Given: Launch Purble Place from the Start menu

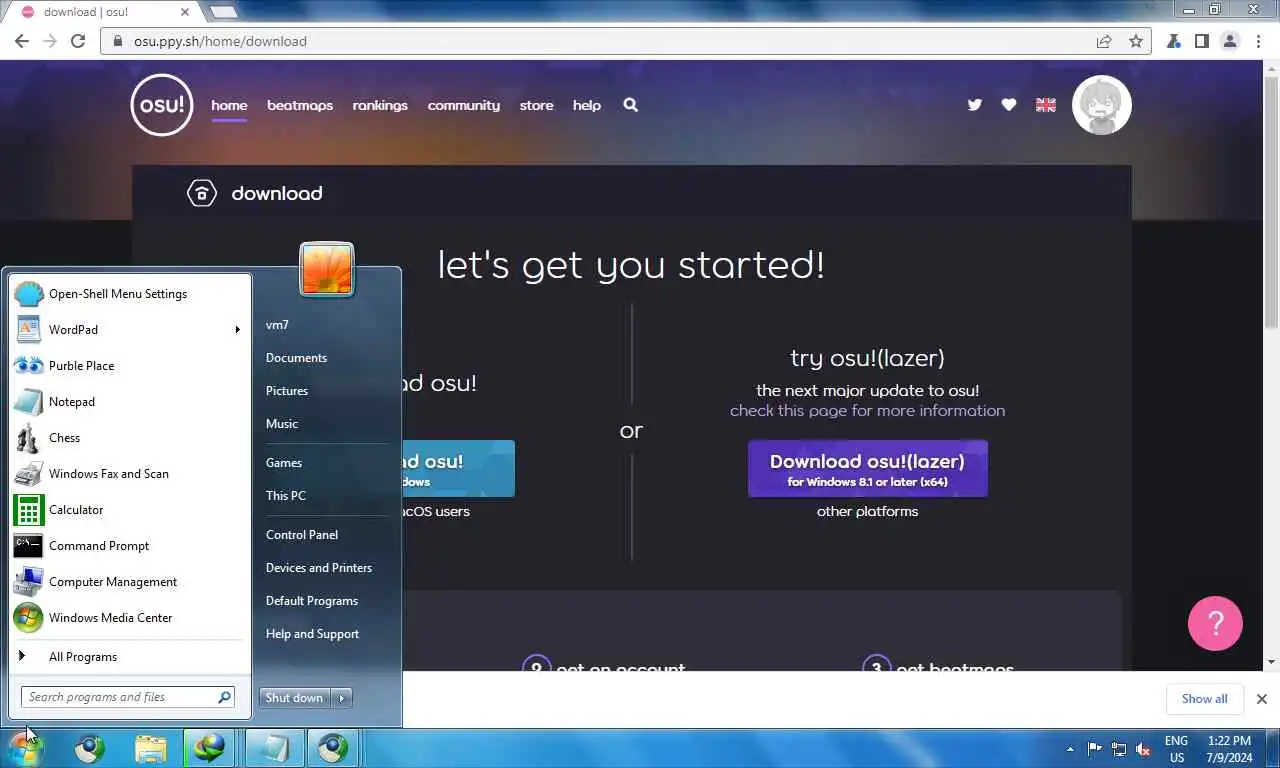Looking at the screenshot, I should pyautogui.click(x=130, y=366).
